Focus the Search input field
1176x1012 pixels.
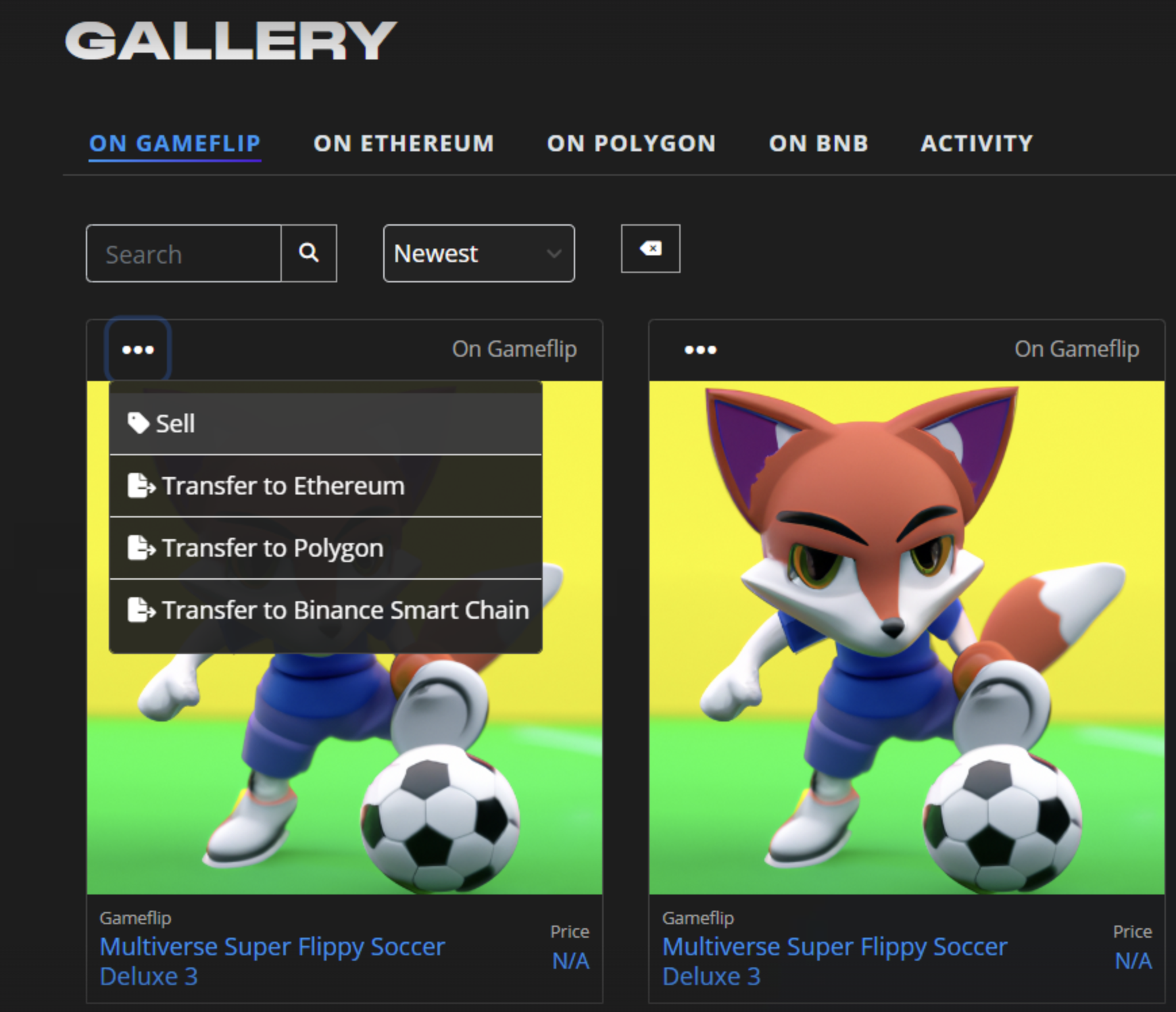[184, 253]
